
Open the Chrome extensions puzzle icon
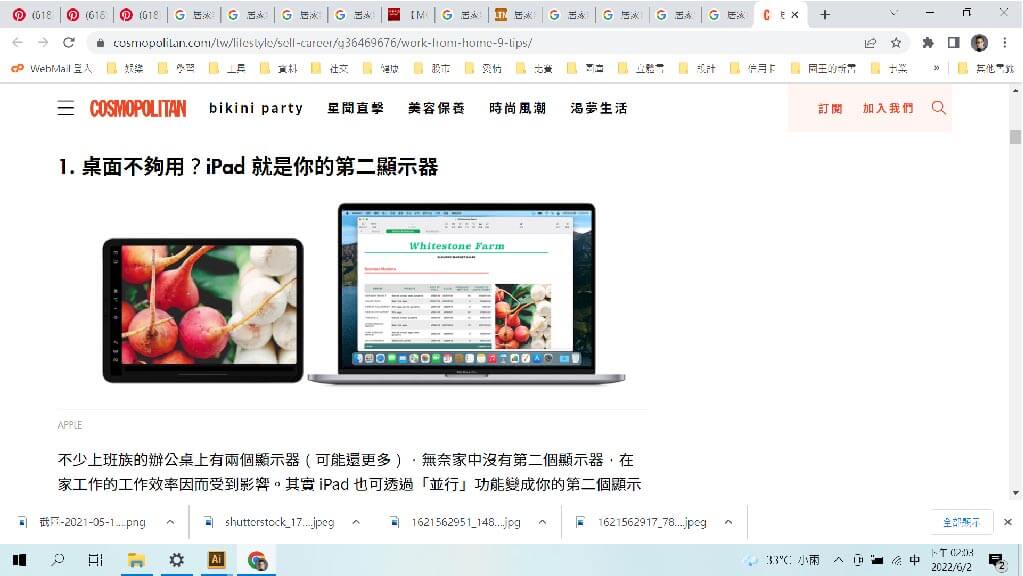click(928, 43)
